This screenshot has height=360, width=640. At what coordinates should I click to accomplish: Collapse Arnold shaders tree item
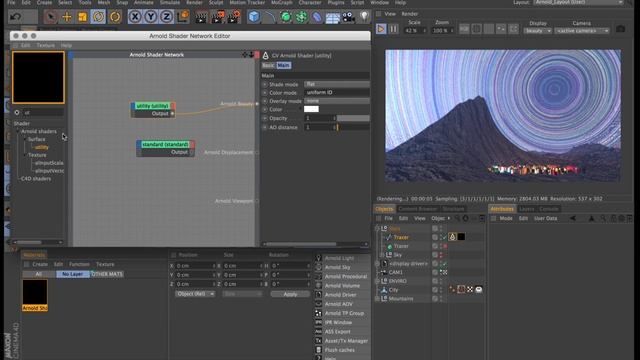pyautogui.click(x=18, y=131)
